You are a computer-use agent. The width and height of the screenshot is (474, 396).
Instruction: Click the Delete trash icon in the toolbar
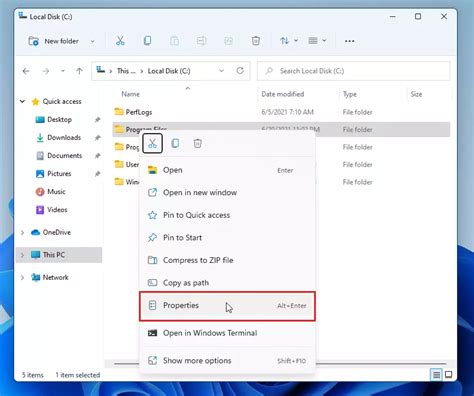[256, 41]
